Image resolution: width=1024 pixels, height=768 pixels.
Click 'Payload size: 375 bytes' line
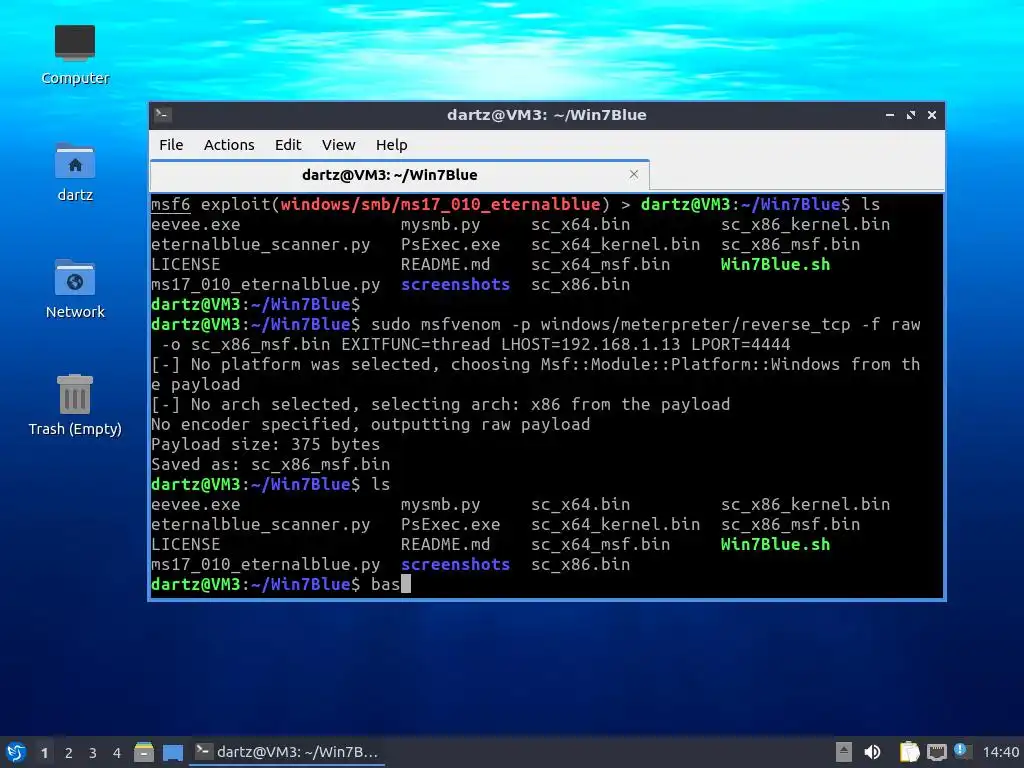[x=265, y=445]
